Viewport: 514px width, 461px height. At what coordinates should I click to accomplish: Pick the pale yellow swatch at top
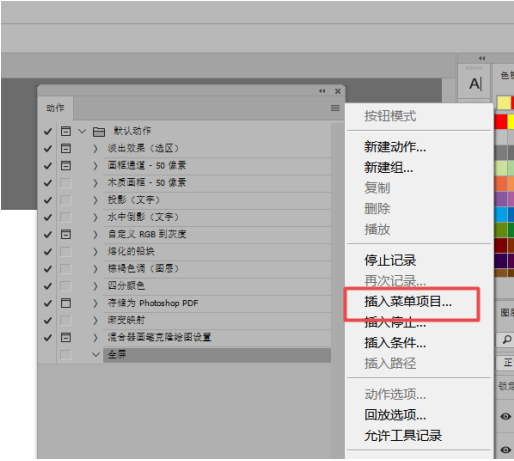(504, 102)
